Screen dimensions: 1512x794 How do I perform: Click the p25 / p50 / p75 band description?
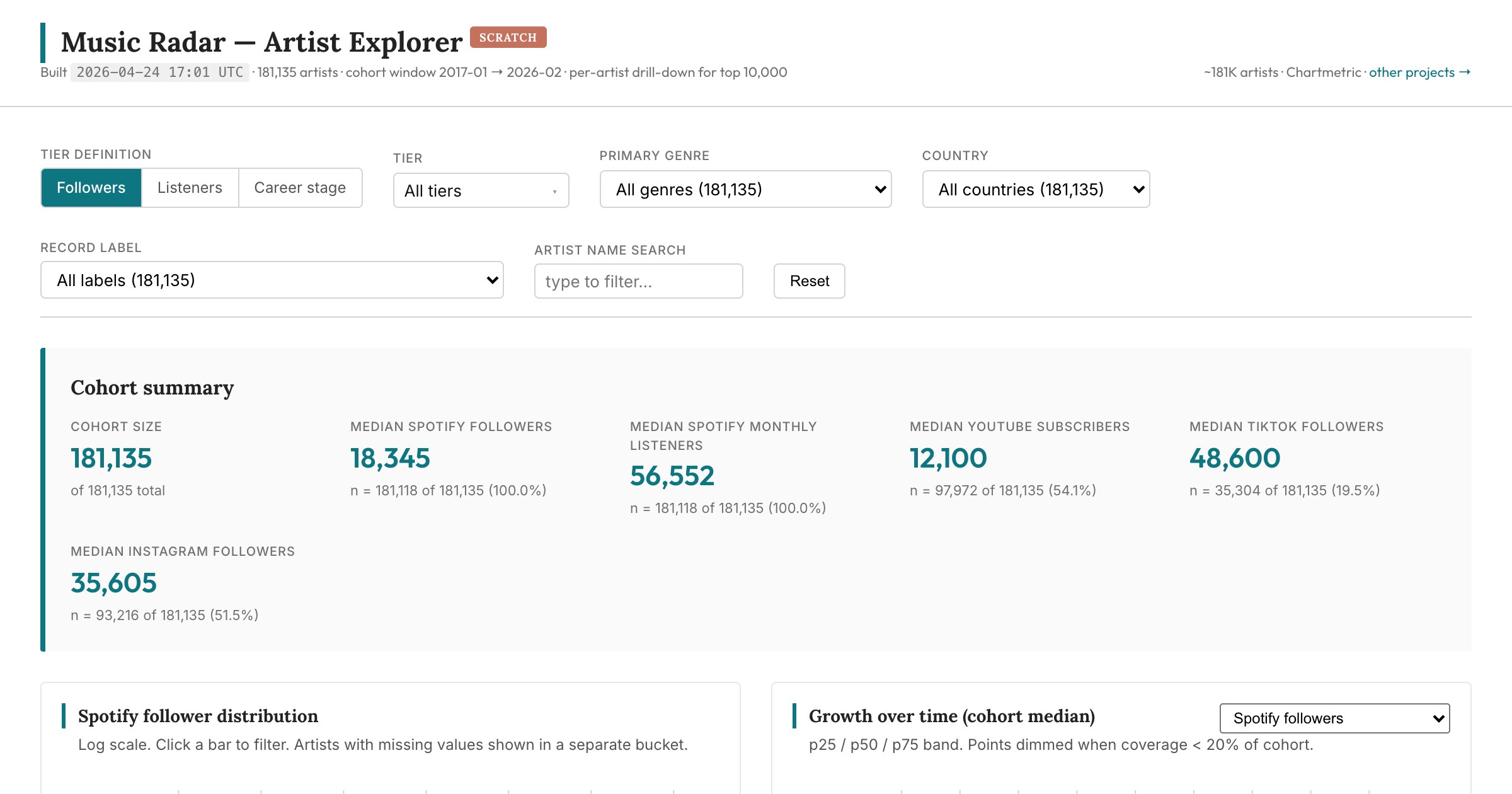pyautogui.click(x=1061, y=745)
